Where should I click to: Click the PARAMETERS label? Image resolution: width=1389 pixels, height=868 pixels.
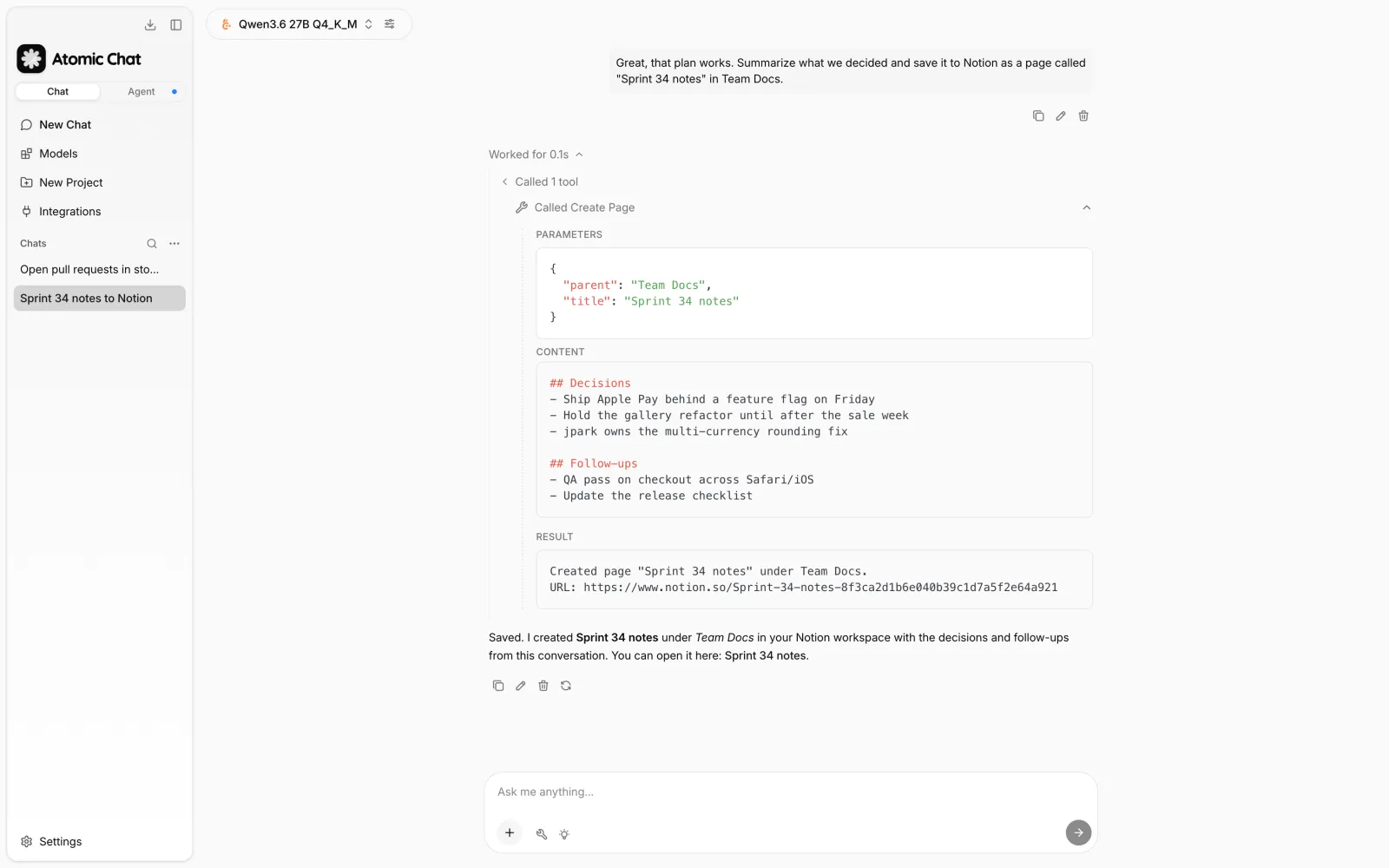pos(569,235)
